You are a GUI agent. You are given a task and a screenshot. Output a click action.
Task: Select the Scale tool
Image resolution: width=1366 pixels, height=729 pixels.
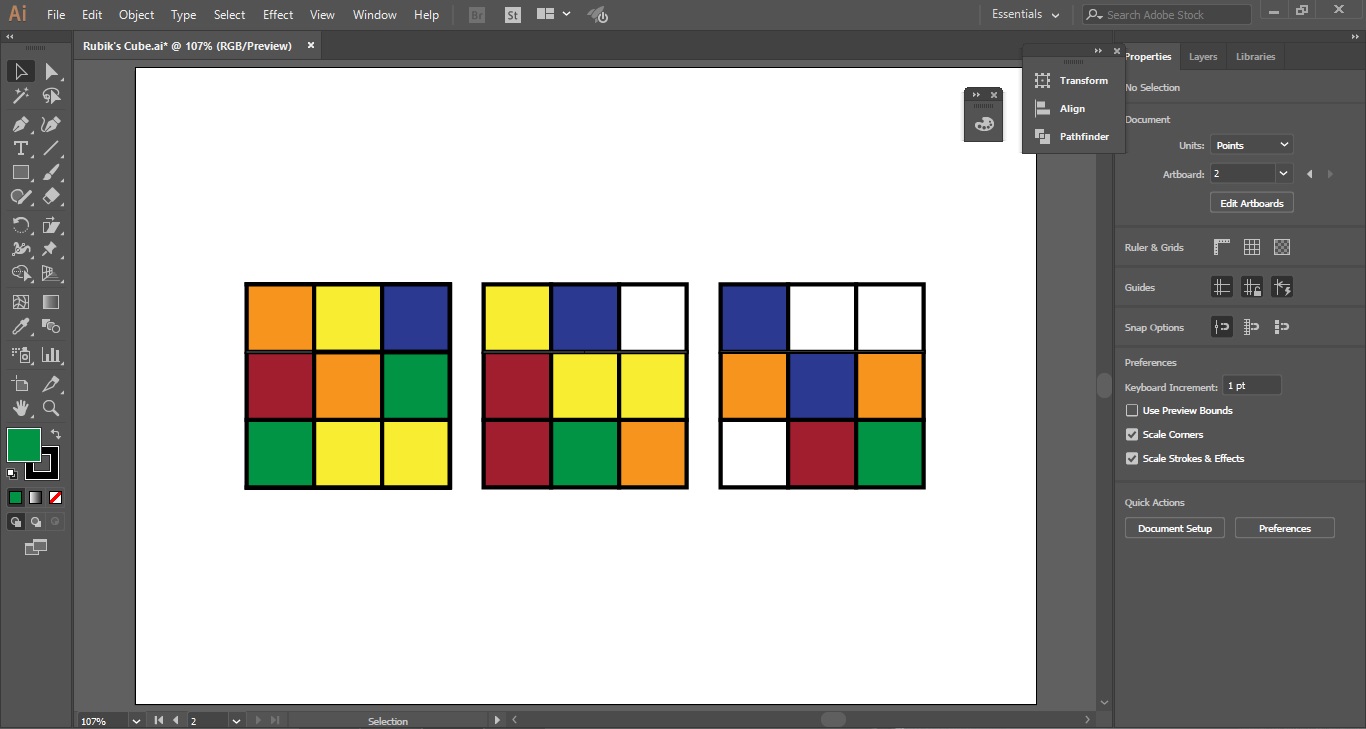[x=52, y=225]
